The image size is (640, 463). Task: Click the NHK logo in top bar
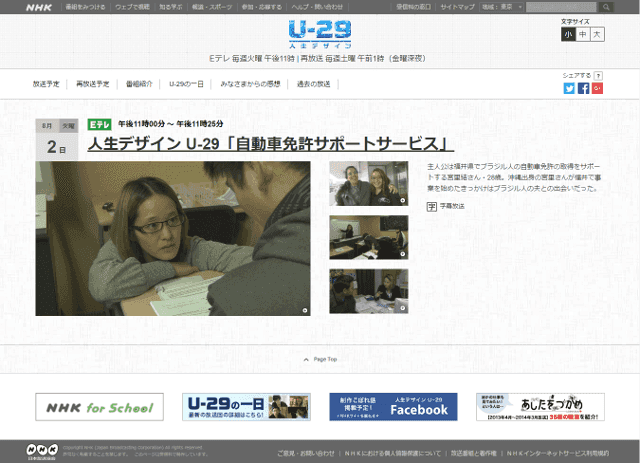tap(39, 7)
